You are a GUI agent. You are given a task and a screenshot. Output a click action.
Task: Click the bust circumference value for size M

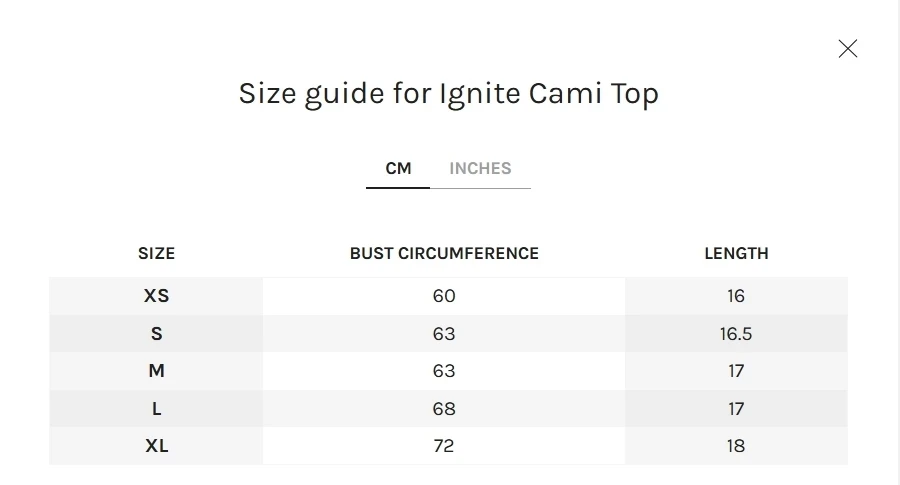tap(444, 371)
